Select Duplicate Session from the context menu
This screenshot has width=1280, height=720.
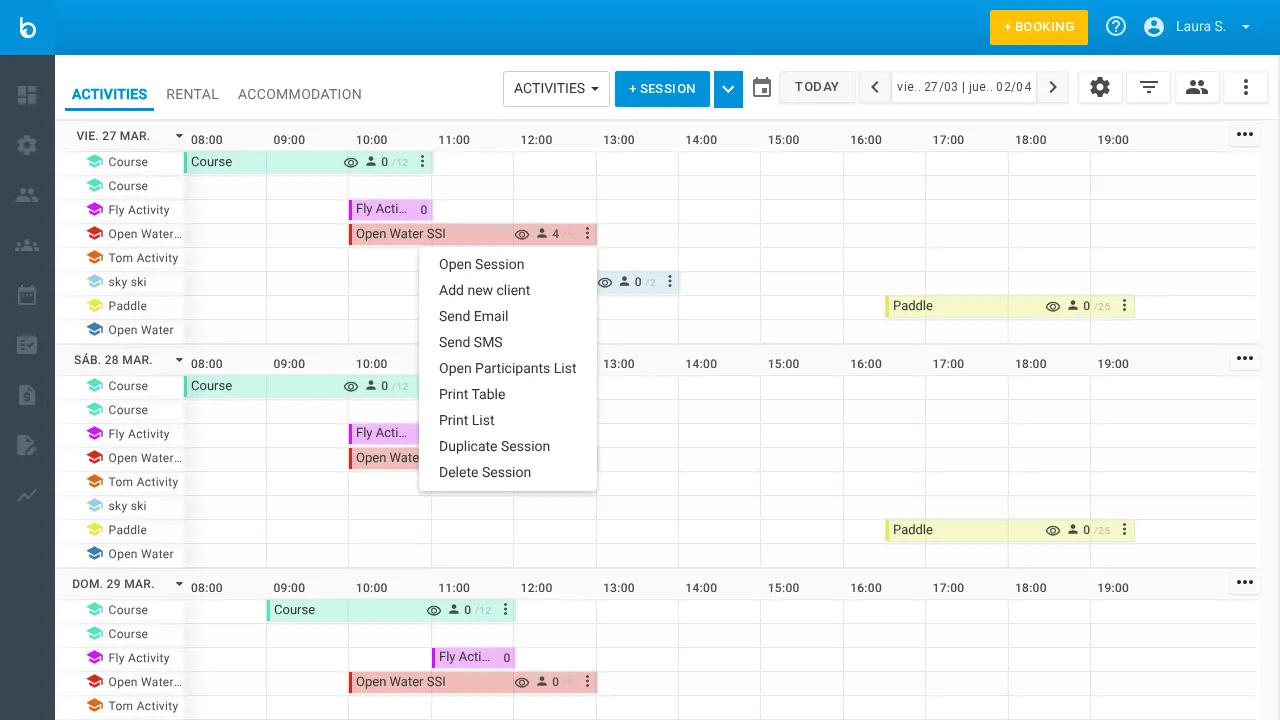tap(494, 446)
